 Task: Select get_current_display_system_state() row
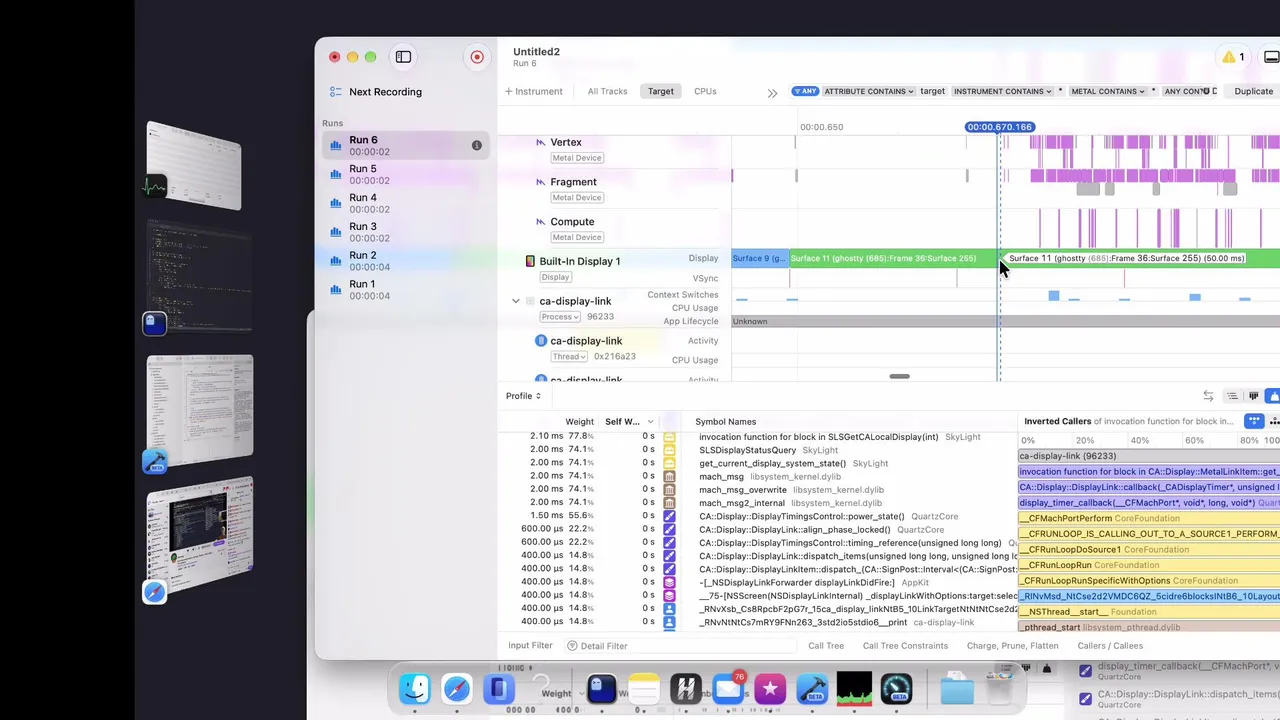[x=760, y=463]
